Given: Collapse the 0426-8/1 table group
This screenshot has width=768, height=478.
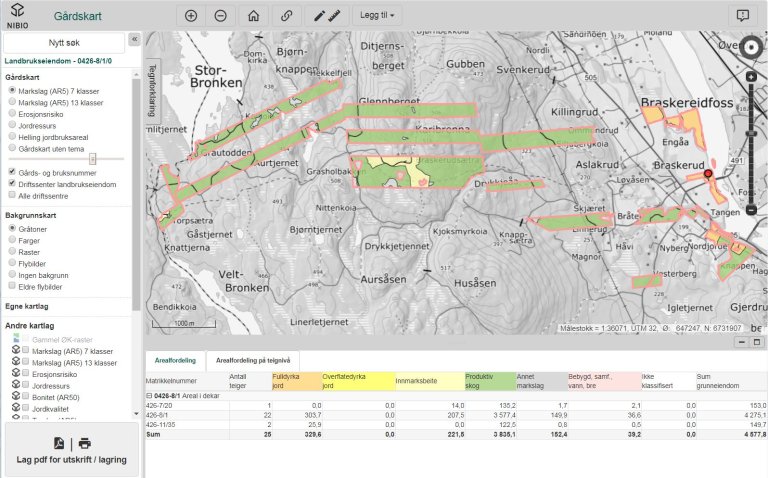Looking at the screenshot, I should (x=149, y=396).
